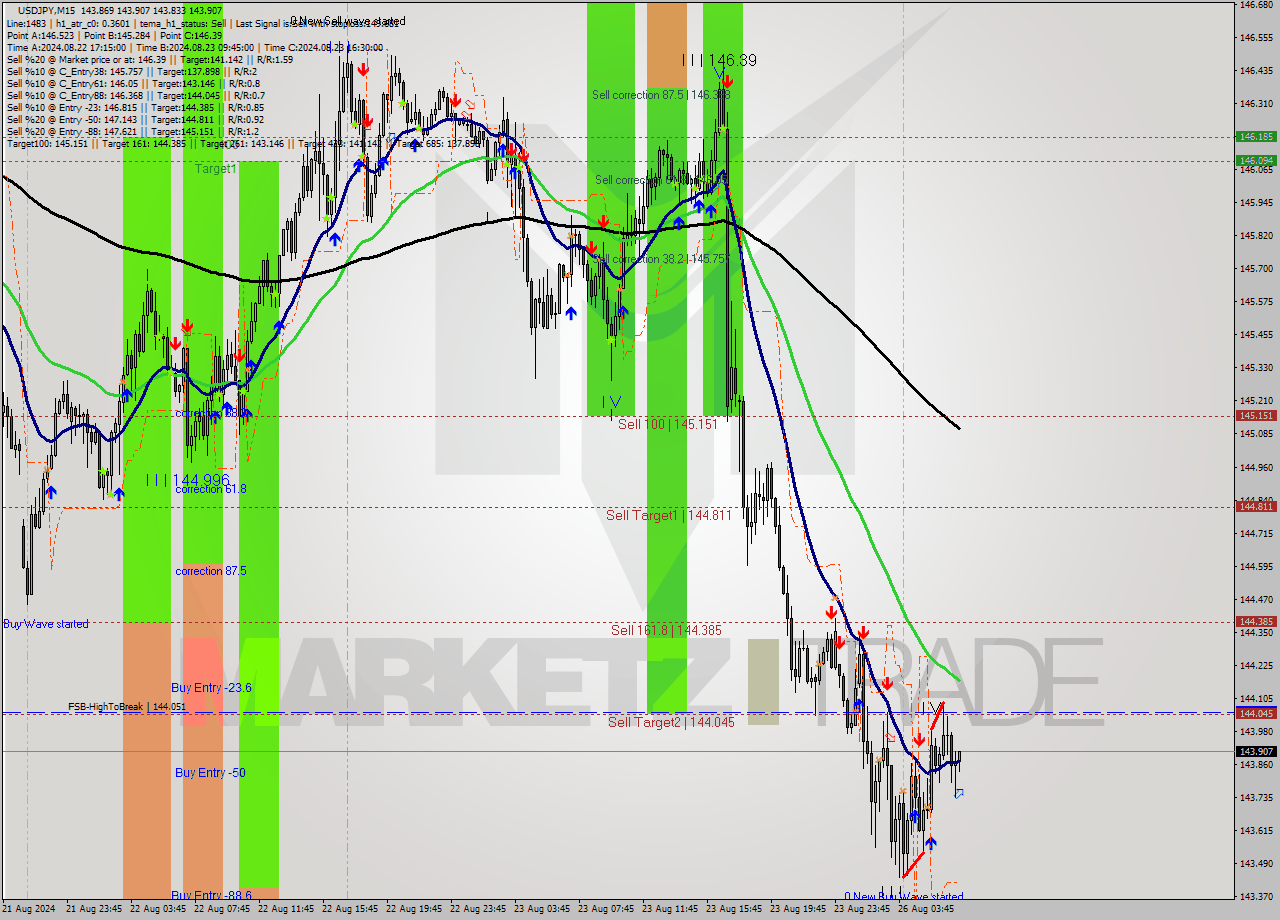Click the red 144.045 price tag

point(1256,713)
